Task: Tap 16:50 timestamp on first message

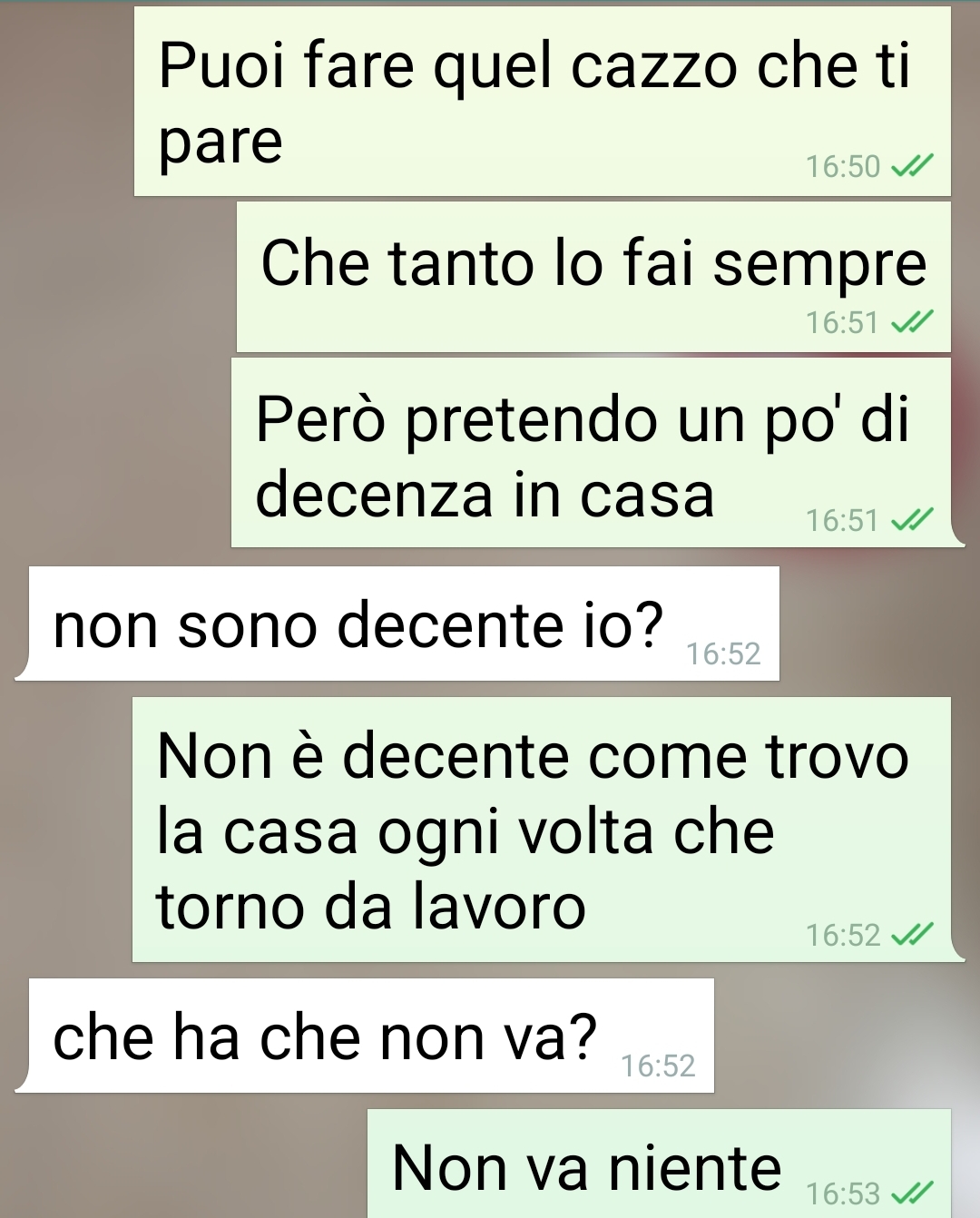Action: 843,166
